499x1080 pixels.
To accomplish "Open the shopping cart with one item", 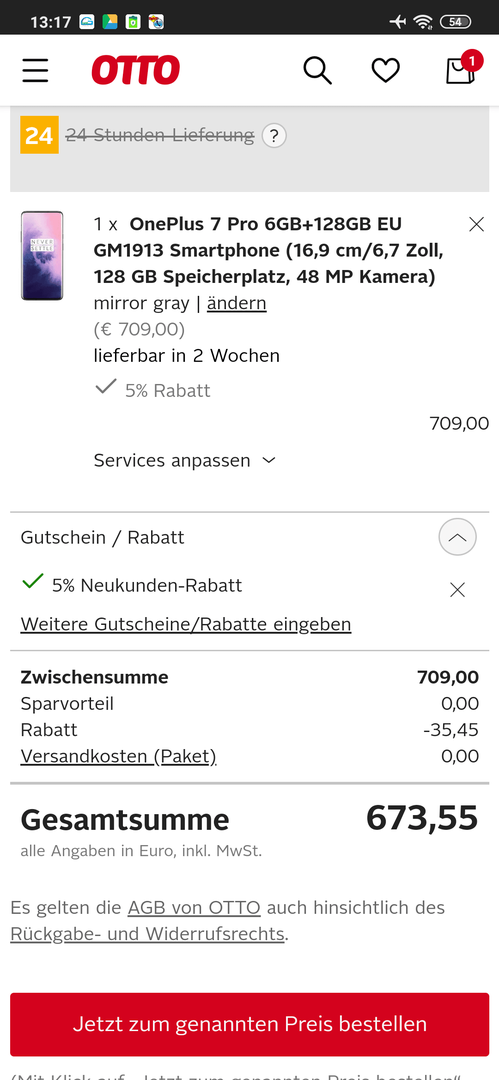I will (x=460, y=69).
